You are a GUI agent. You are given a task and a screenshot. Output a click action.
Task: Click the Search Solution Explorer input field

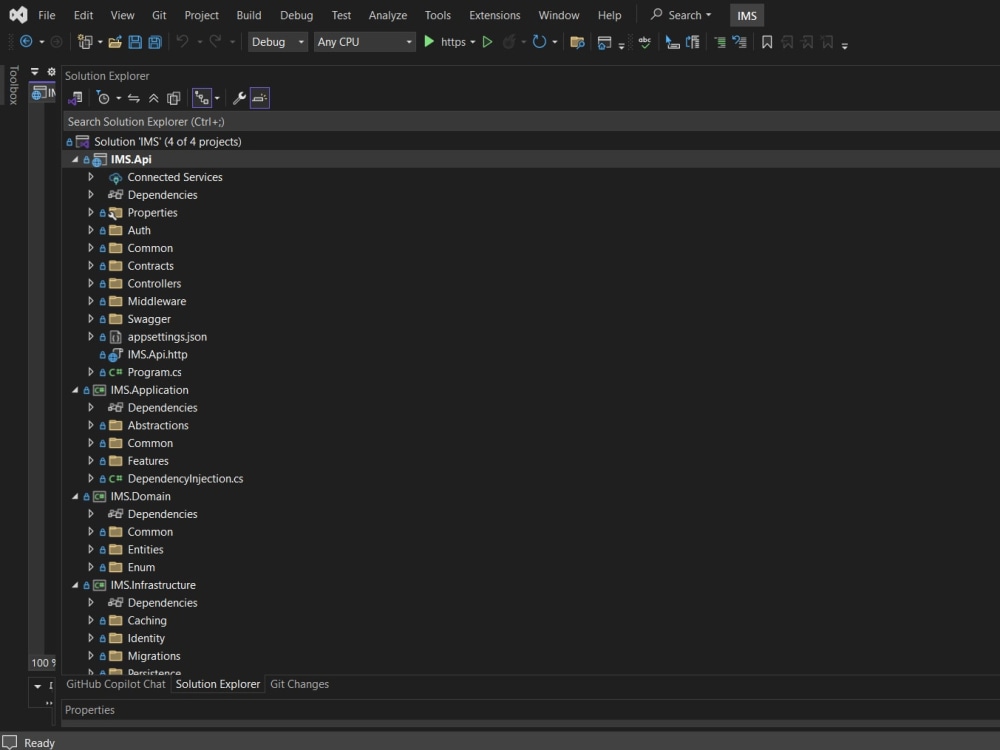point(531,121)
